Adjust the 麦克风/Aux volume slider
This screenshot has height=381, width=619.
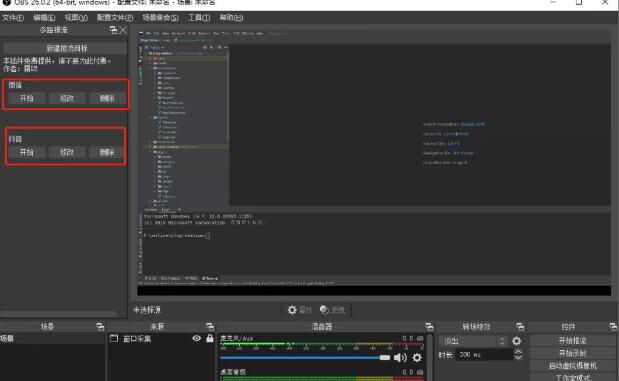pyautogui.click(x=305, y=358)
